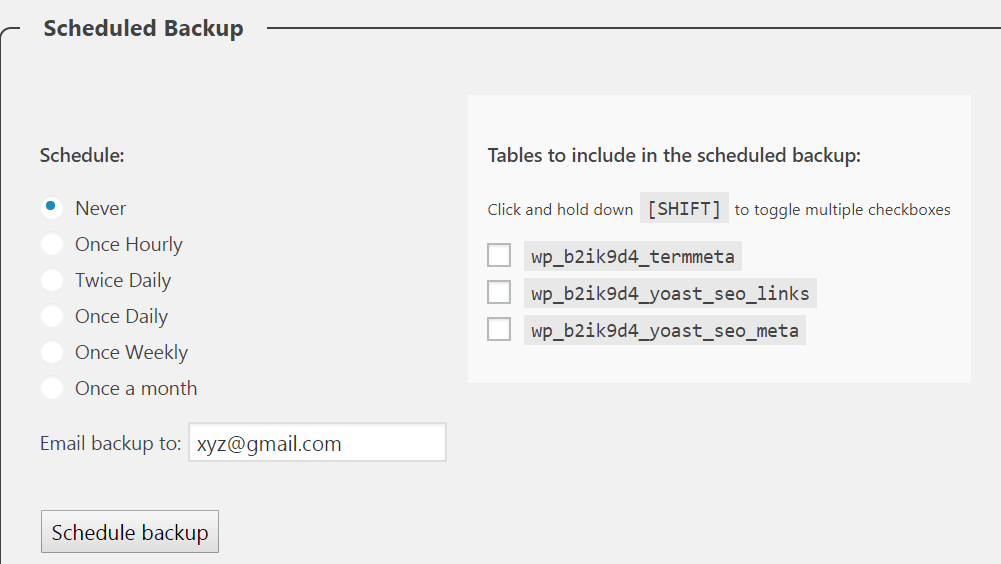This screenshot has height=564, width=1001.
Task: Click the 'Schedule:' label text
Action: pos(82,155)
